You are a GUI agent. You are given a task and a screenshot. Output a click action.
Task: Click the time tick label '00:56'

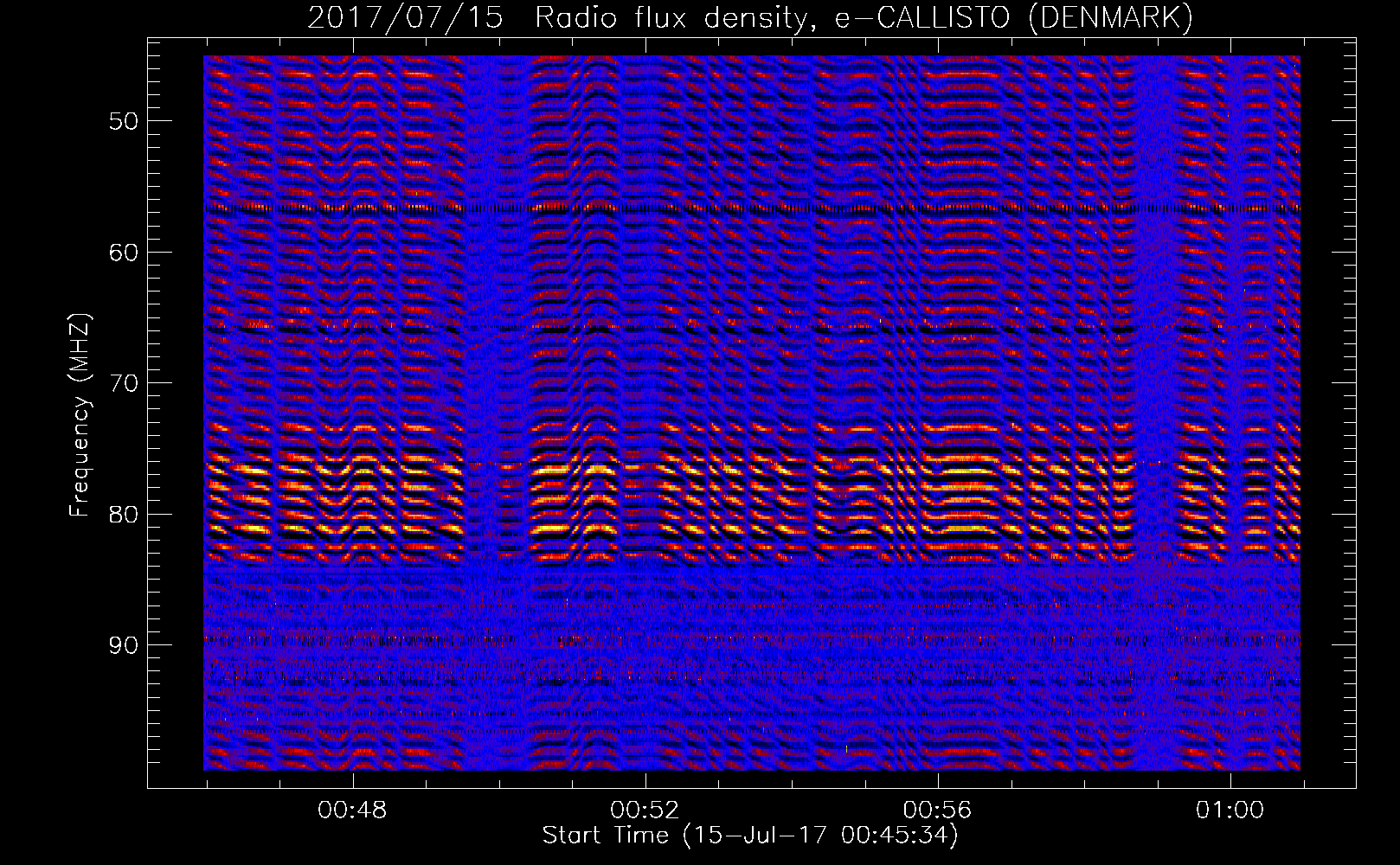pos(938,811)
